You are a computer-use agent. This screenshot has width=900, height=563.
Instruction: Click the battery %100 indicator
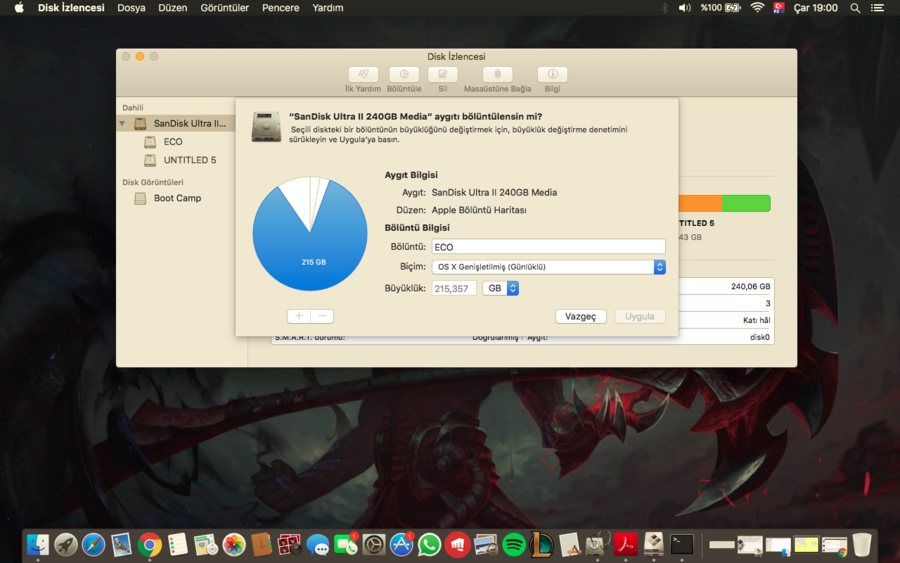720,8
